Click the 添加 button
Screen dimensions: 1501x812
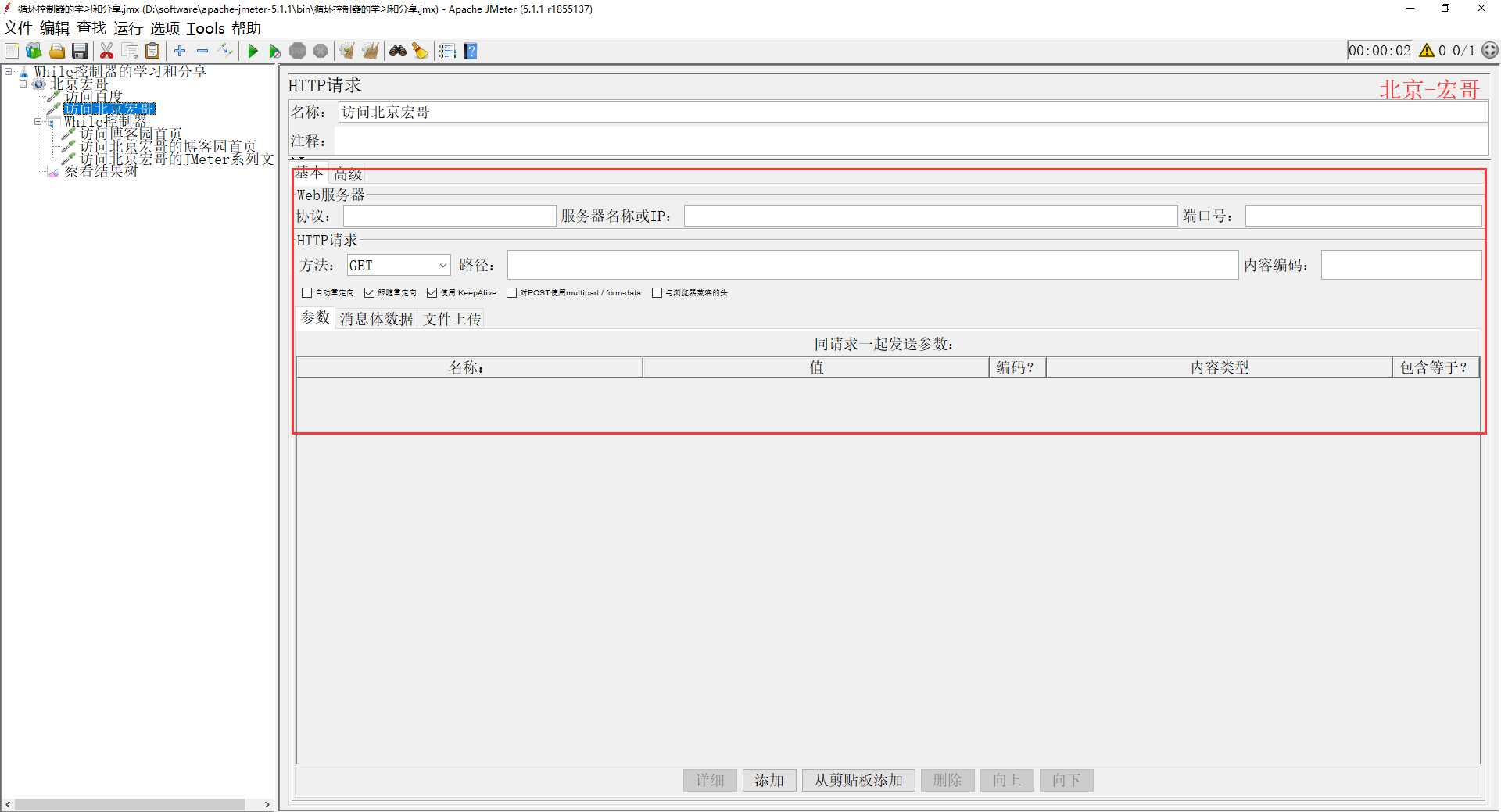point(769,780)
